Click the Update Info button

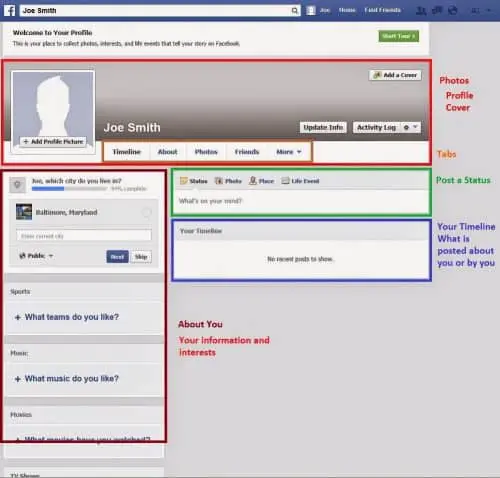(x=323, y=127)
